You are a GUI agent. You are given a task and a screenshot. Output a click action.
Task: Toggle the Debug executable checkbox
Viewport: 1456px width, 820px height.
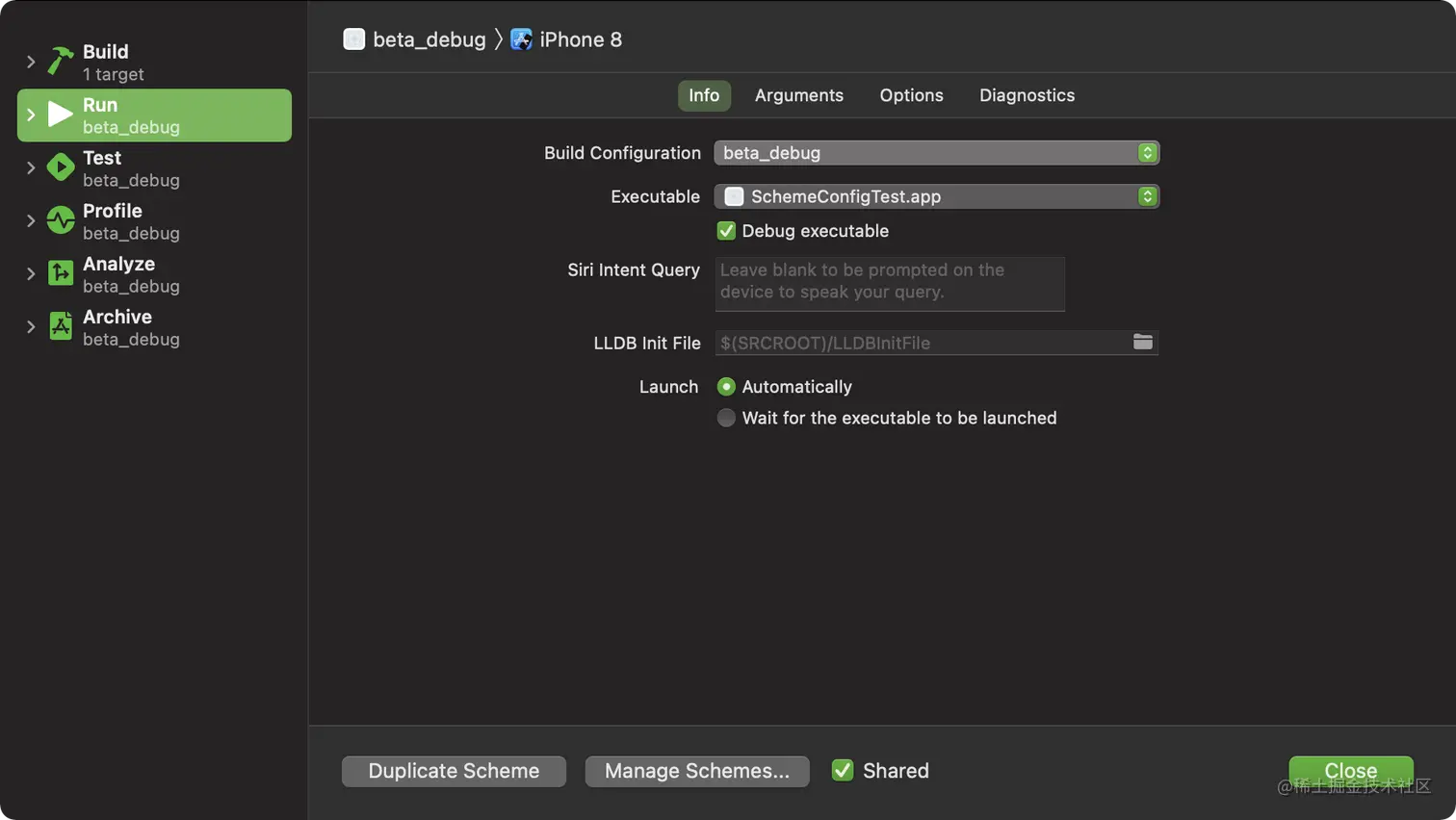click(726, 231)
